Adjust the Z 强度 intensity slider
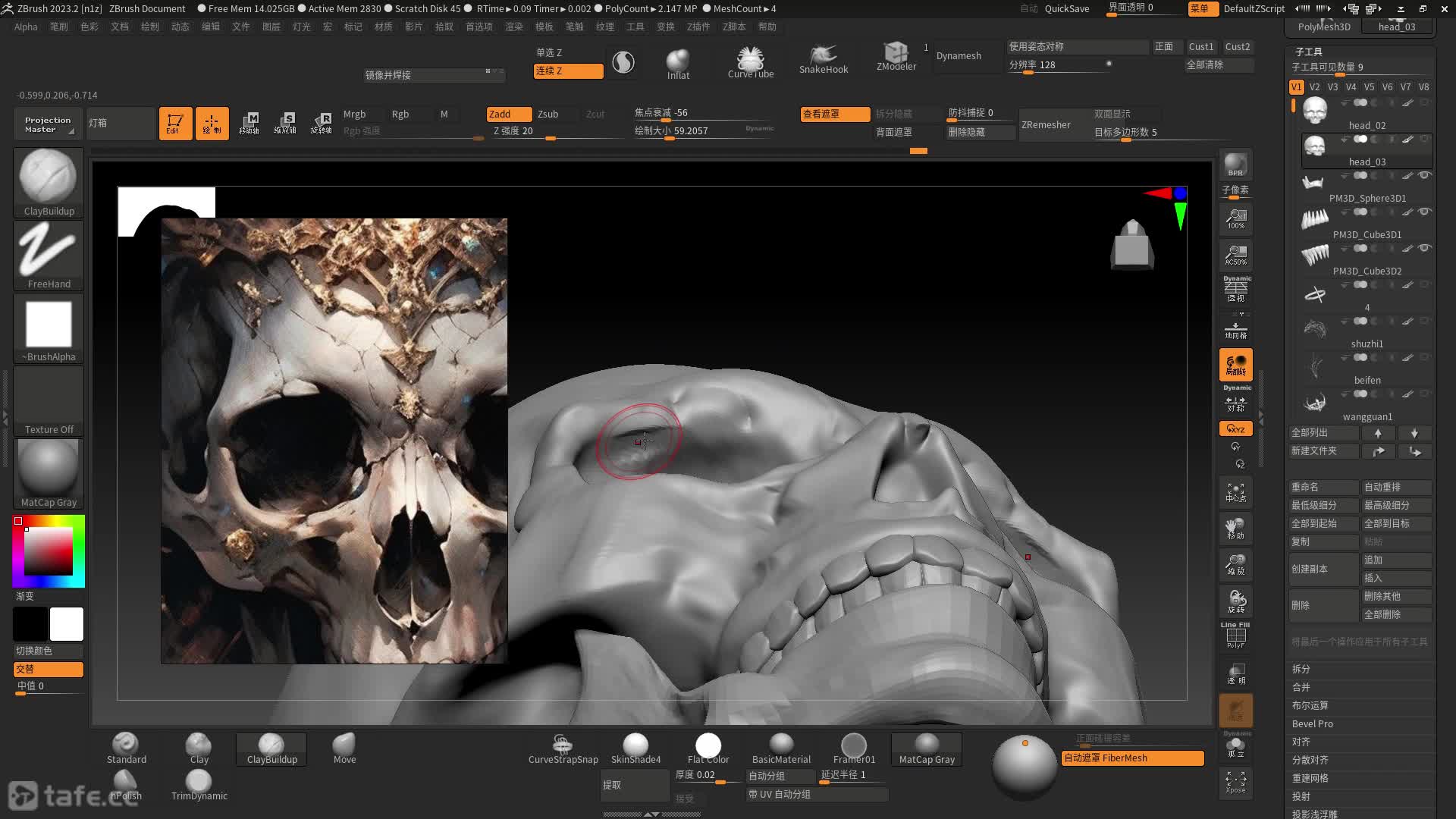Viewport: 1456px width, 819px height. click(x=557, y=131)
